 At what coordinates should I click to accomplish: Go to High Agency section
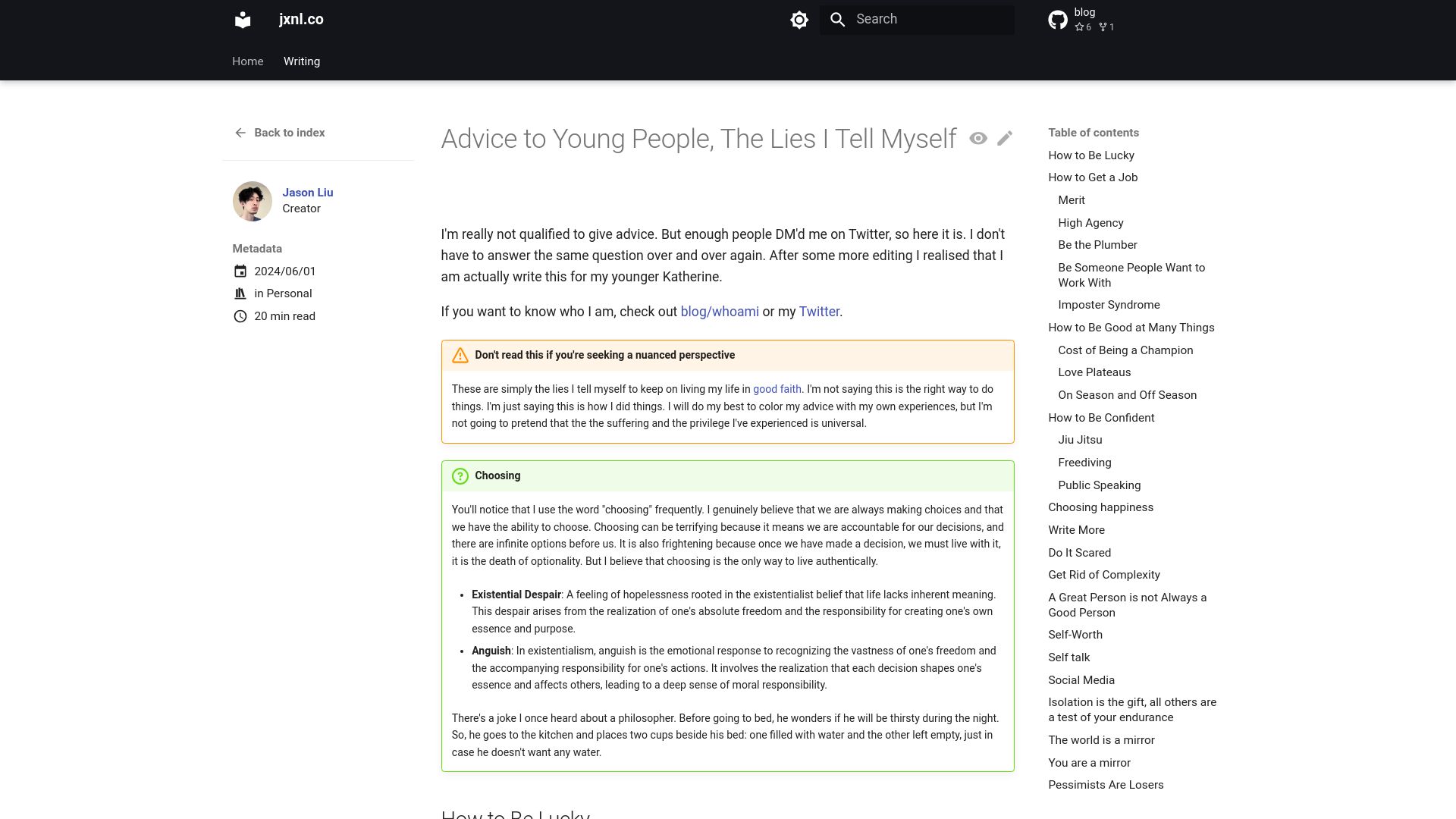pos(1090,223)
